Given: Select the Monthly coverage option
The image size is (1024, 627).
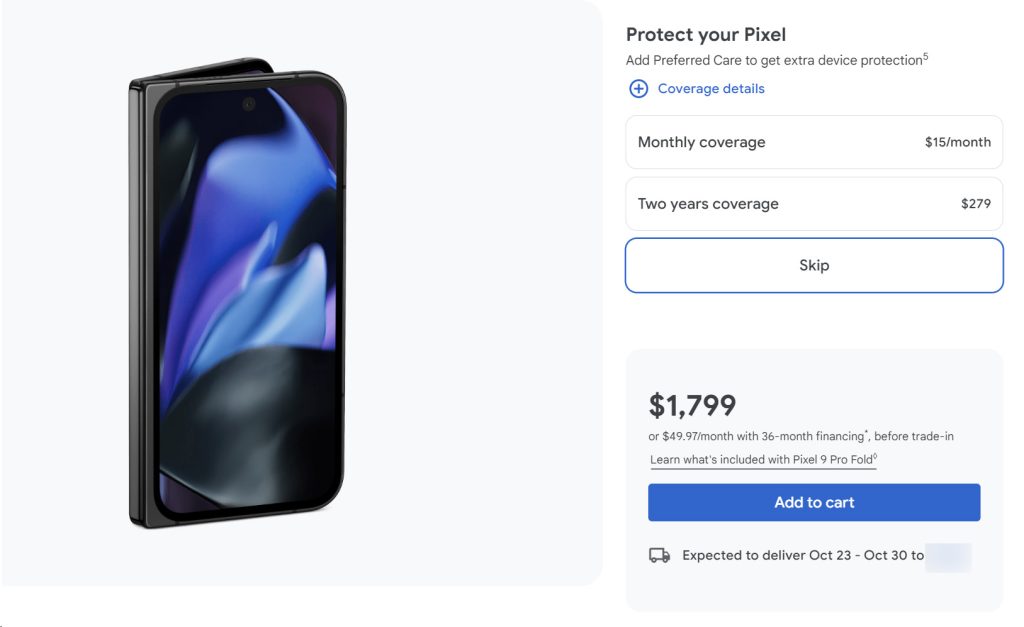Looking at the screenshot, I should coord(813,142).
